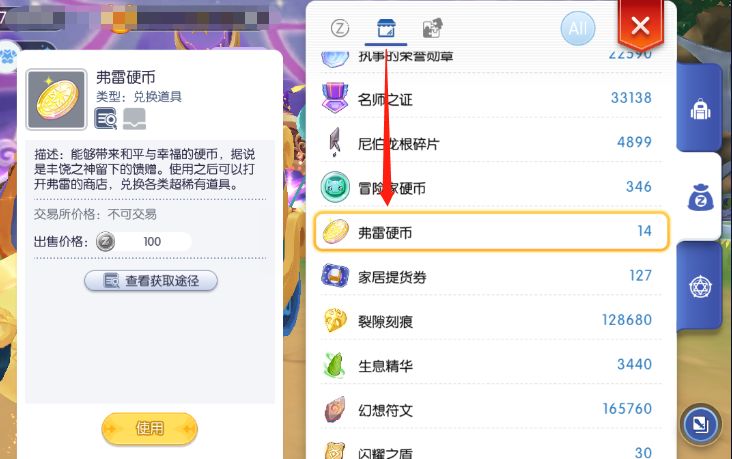The image size is (732, 459).
Task: Open 查看获取途径 button
Action: point(151,281)
